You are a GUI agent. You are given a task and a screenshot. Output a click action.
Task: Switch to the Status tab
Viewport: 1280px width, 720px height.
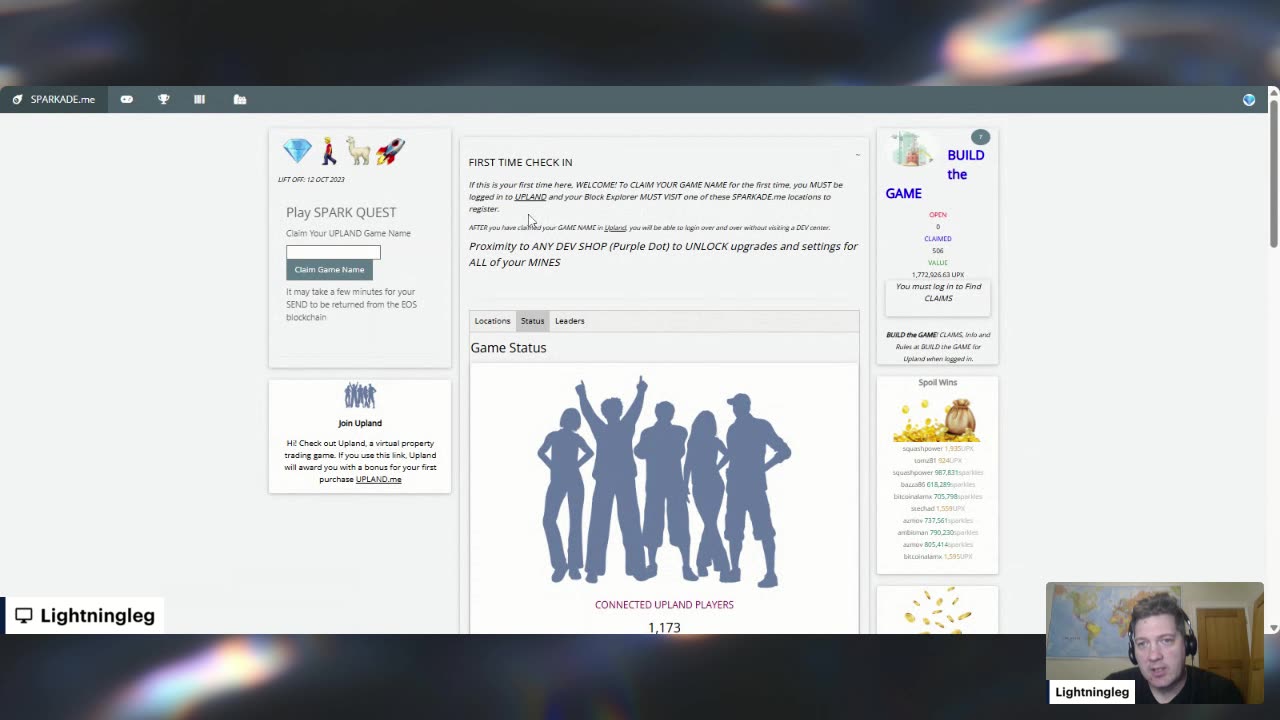point(532,321)
